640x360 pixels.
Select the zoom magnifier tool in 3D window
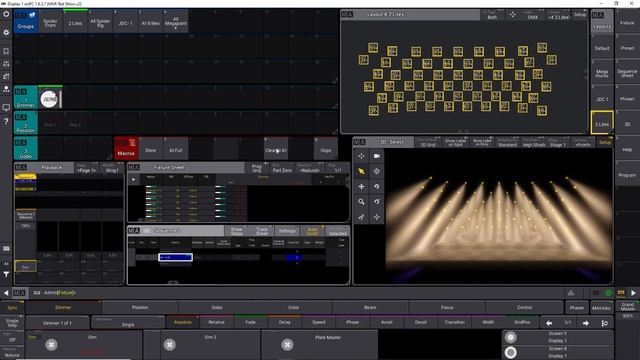point(361,202)
